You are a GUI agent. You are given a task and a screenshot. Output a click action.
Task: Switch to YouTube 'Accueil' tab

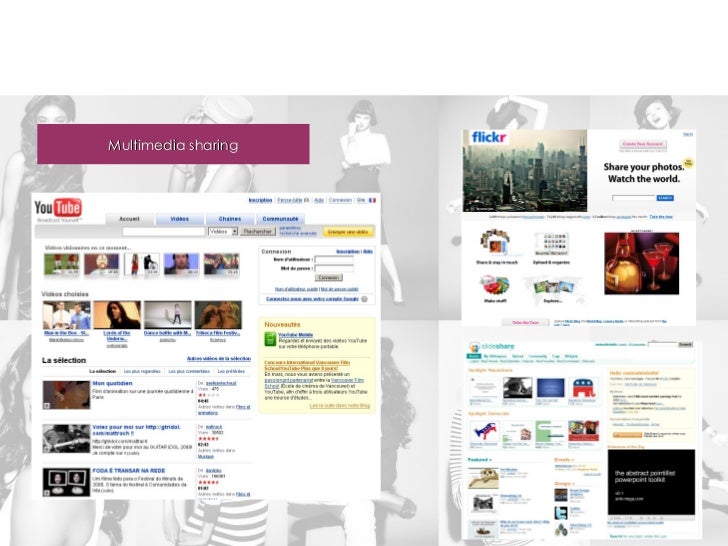129,219
